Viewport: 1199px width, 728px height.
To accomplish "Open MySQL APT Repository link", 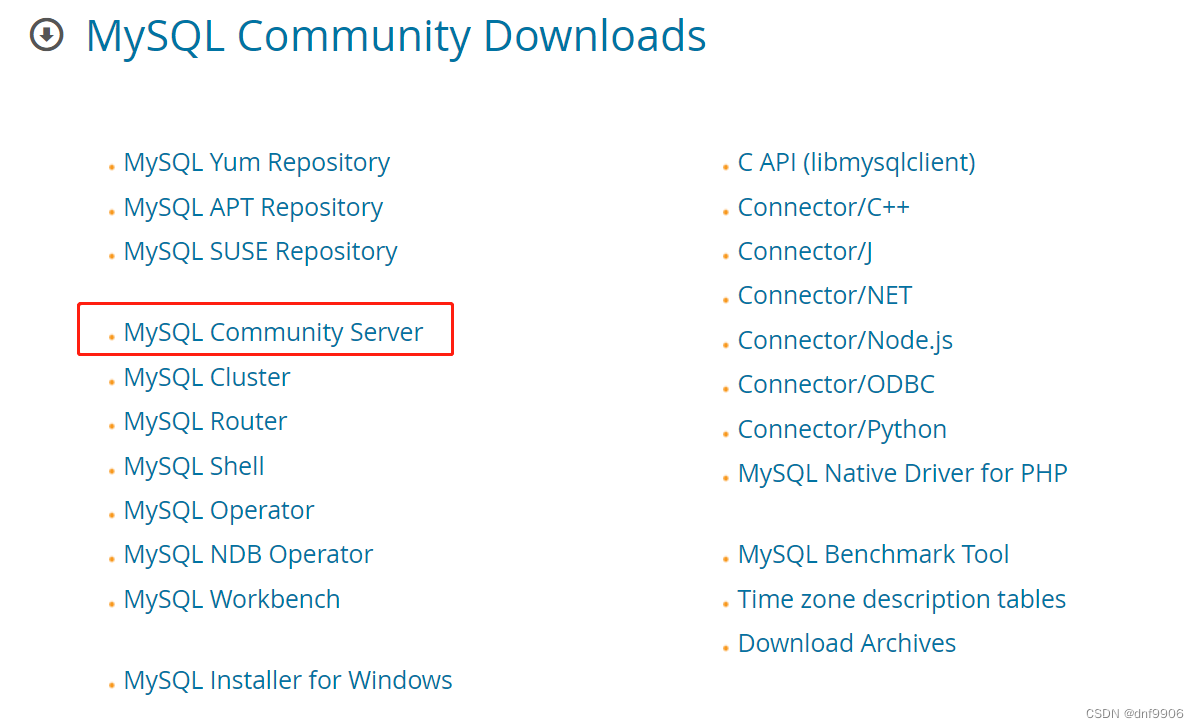I will 253,207.
